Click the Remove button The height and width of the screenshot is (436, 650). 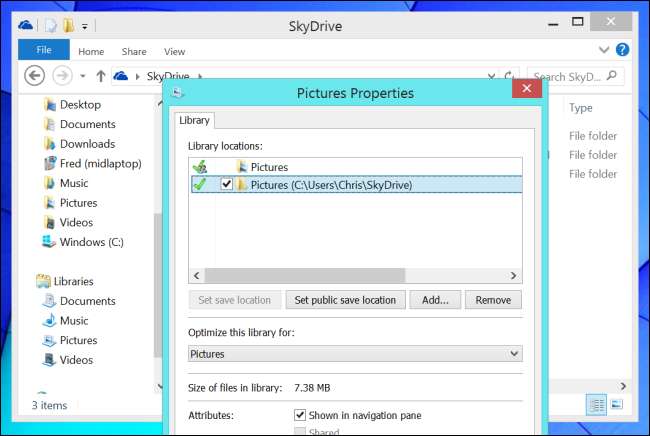(493, 300)
